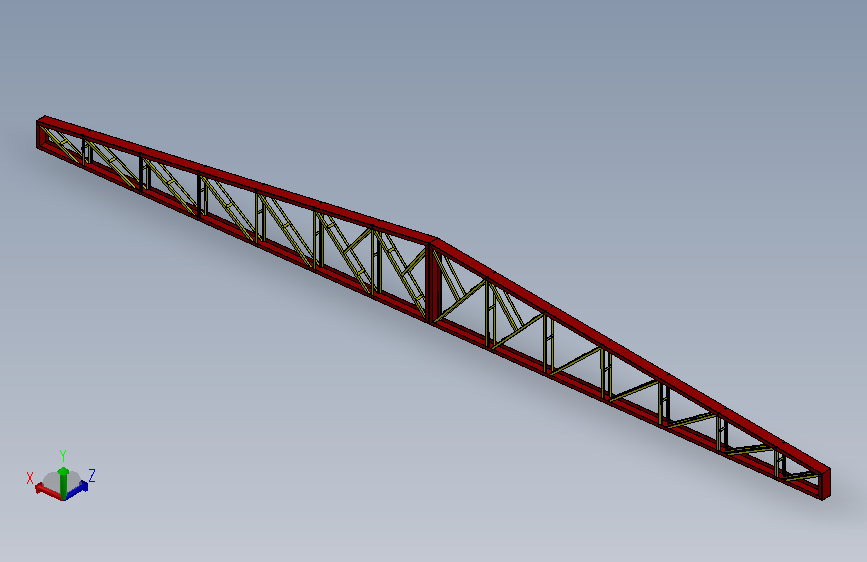Click the "Z" label of the orientation triad
Viewport: 867px width, 562px height.
(x=92, y=476)
